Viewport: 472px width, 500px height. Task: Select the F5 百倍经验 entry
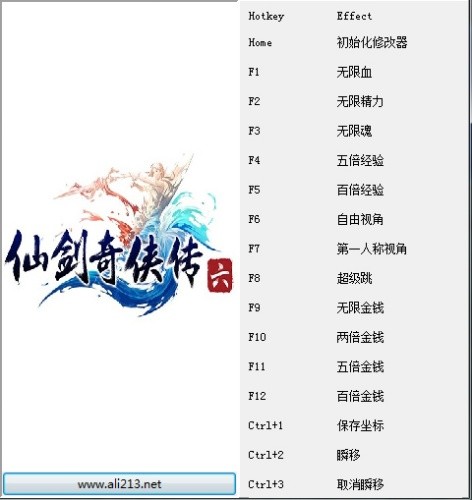354,190
